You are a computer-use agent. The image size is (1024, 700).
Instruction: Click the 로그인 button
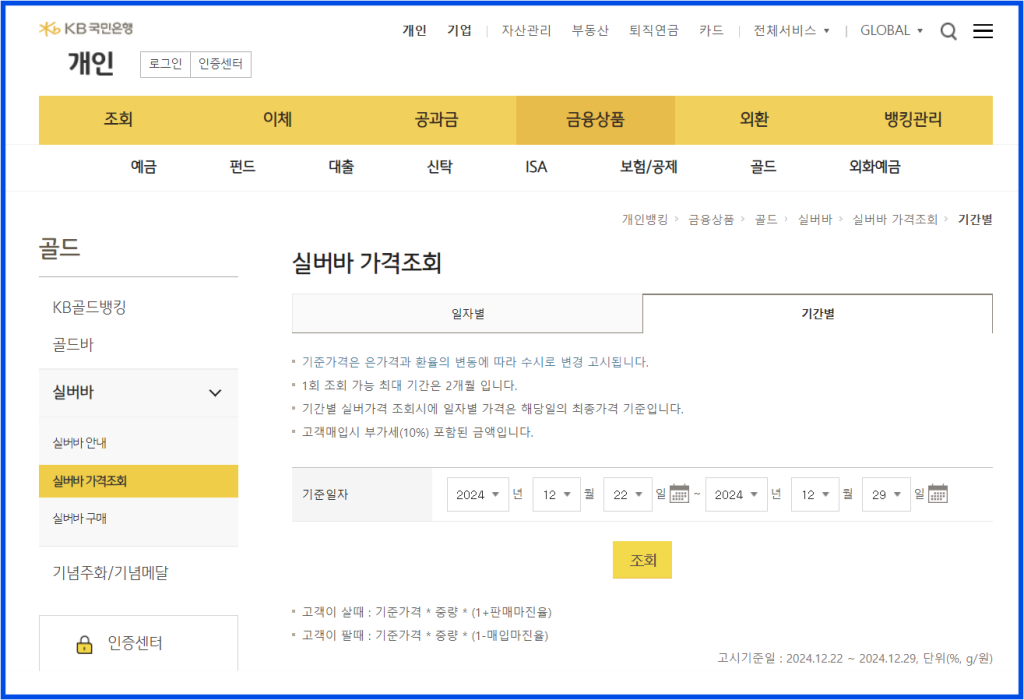(165, 65)
